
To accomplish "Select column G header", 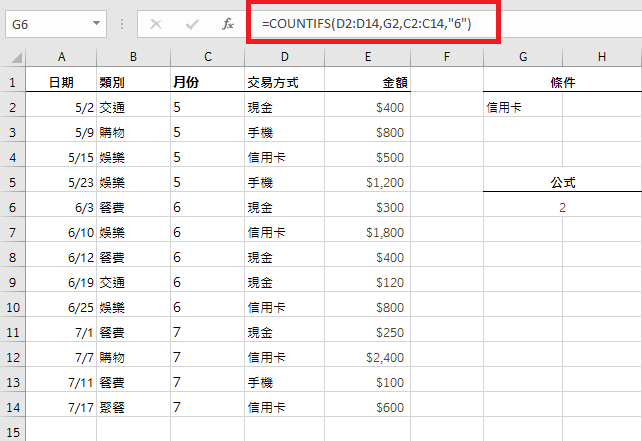I will tap(523, 57).
